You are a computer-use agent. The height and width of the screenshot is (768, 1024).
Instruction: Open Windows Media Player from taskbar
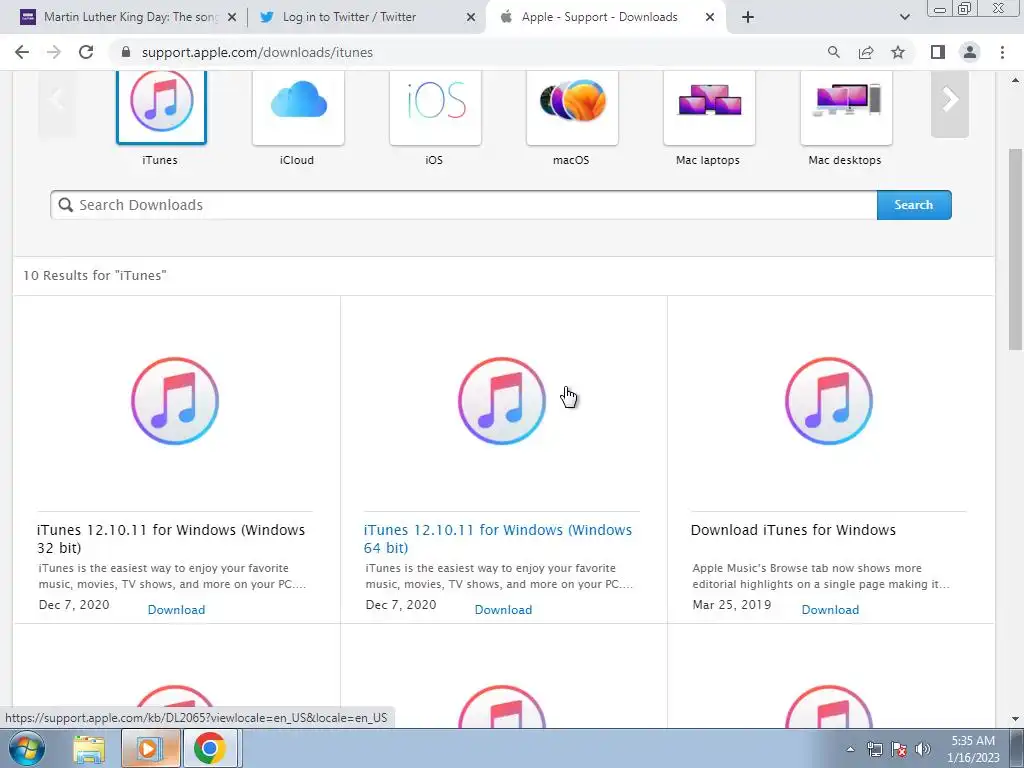tap(150, 749)
